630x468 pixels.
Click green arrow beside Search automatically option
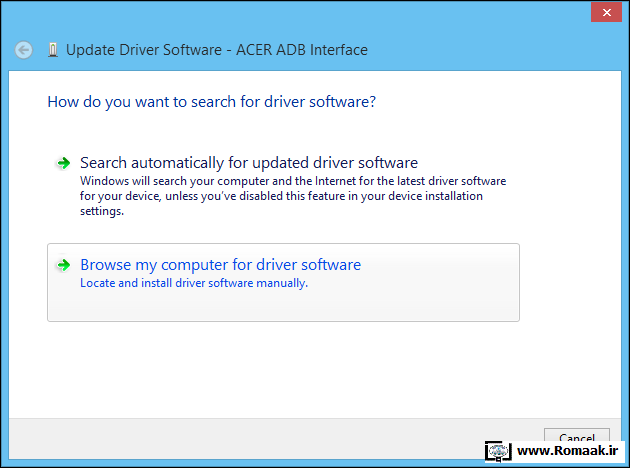(x=63, y=163)
